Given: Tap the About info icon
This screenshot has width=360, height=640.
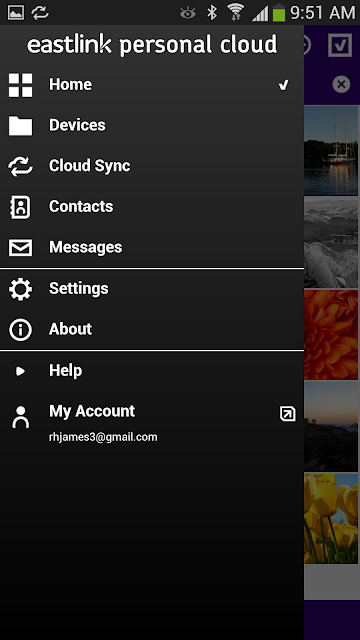Looking at the screenshot, I should point(20,330).
